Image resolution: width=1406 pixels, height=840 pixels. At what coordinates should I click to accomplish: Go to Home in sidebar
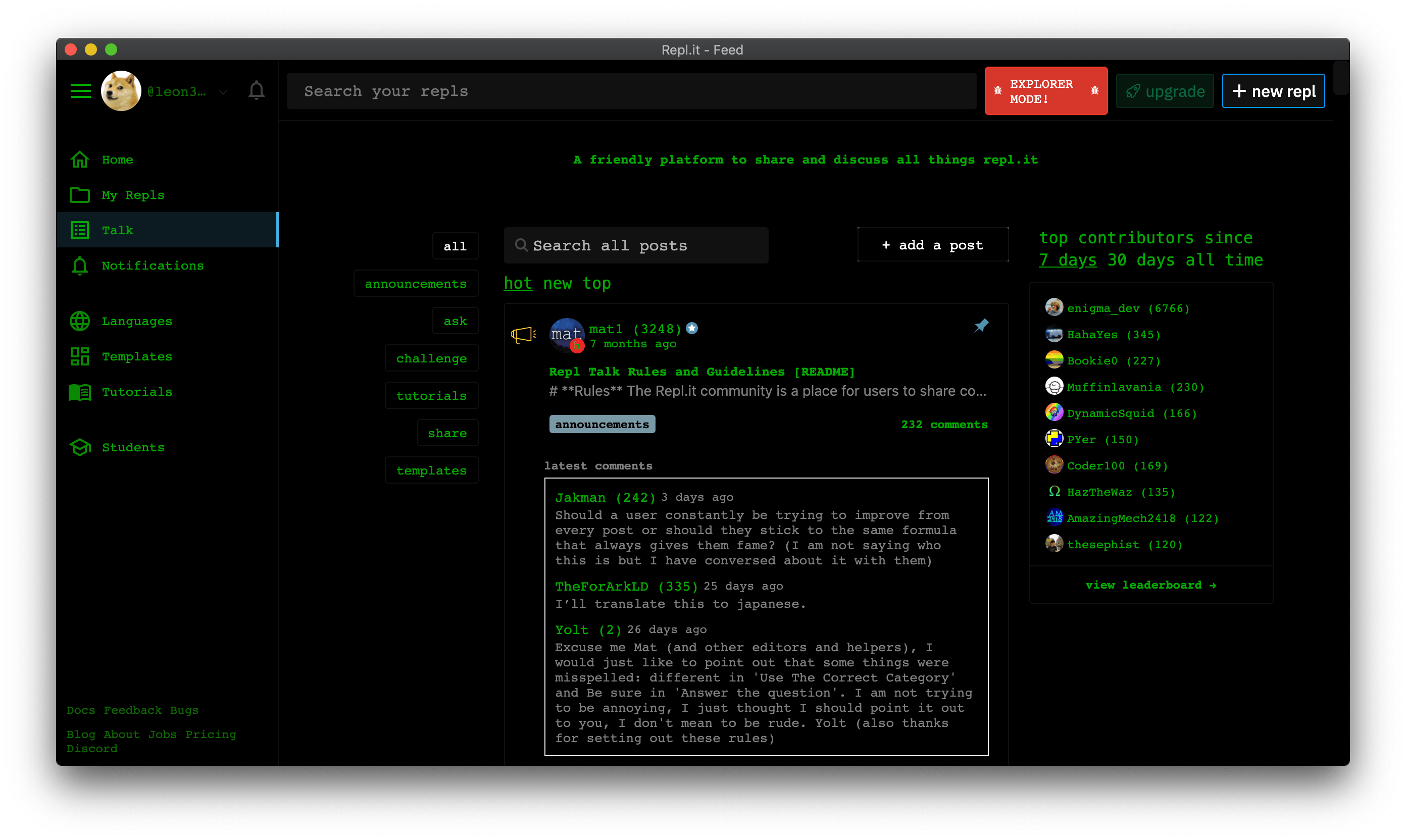point(117,160)
